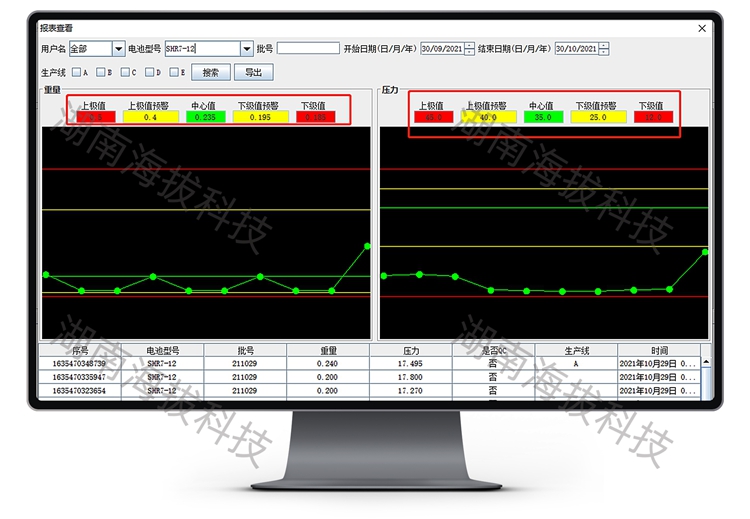Toggle production line B checkbox
This screenshot has width=750, height=519.
point(100,72)
